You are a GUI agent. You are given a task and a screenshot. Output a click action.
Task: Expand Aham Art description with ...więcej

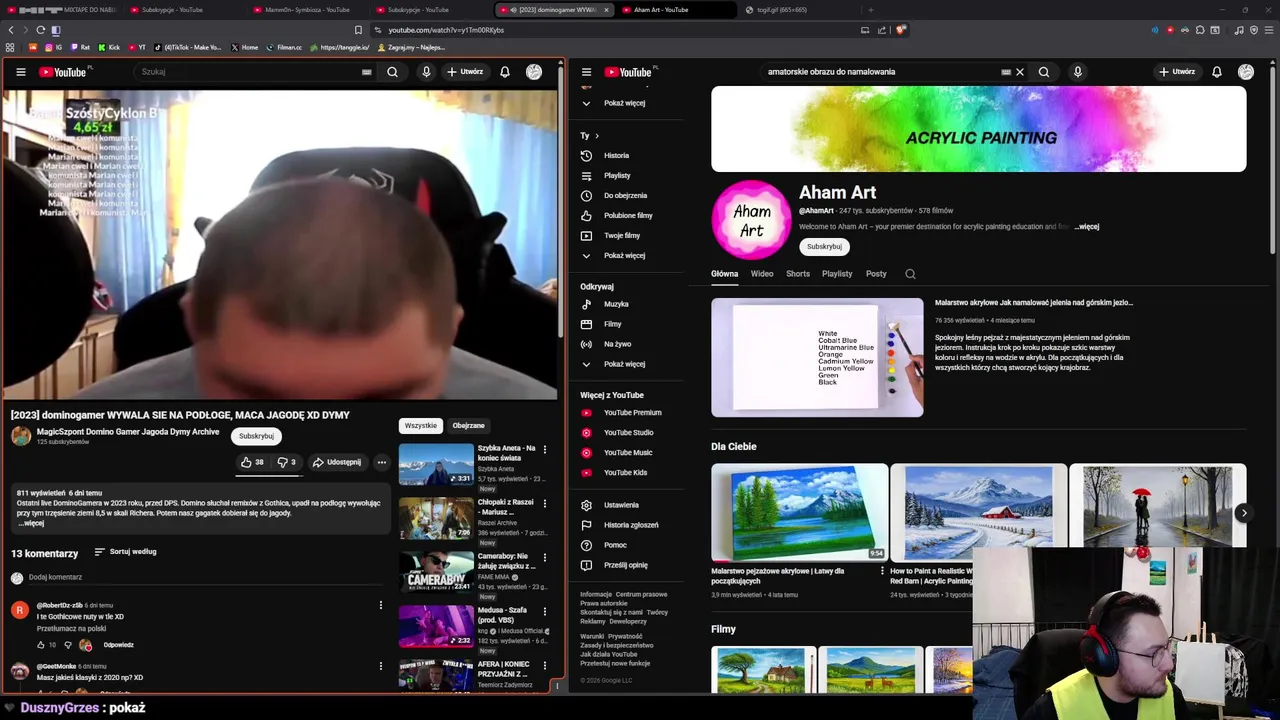[x=1087, y=227]
